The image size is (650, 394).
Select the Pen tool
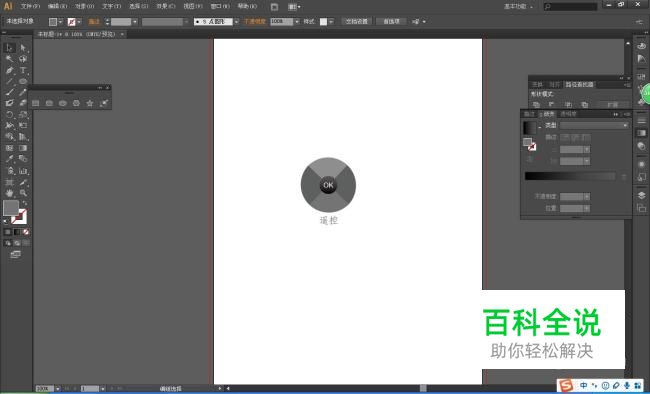tap(10, 70)
